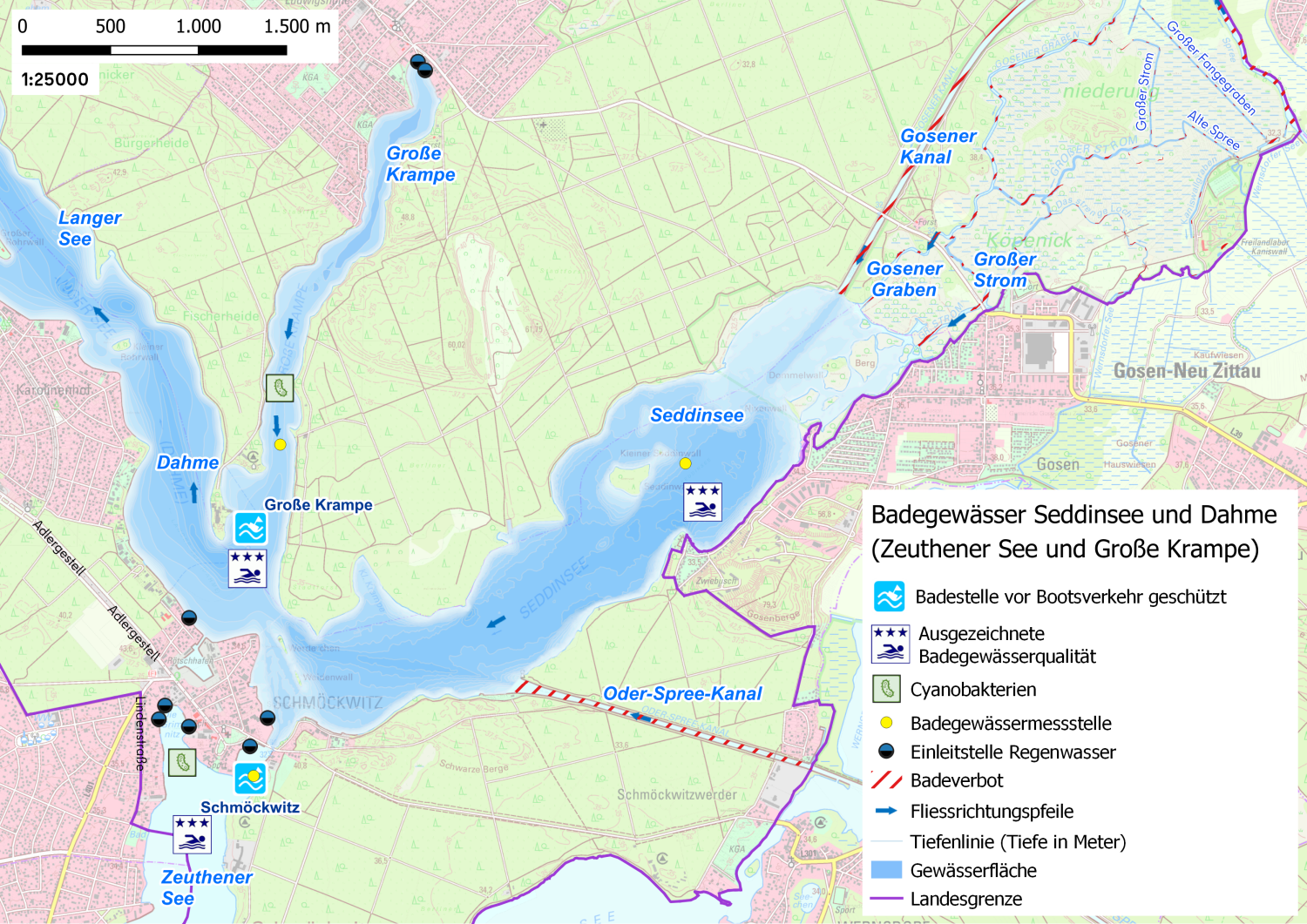1307x924 pixels.
Task: Click the flow arrow in Seddinsee
Action: point(497,622)
